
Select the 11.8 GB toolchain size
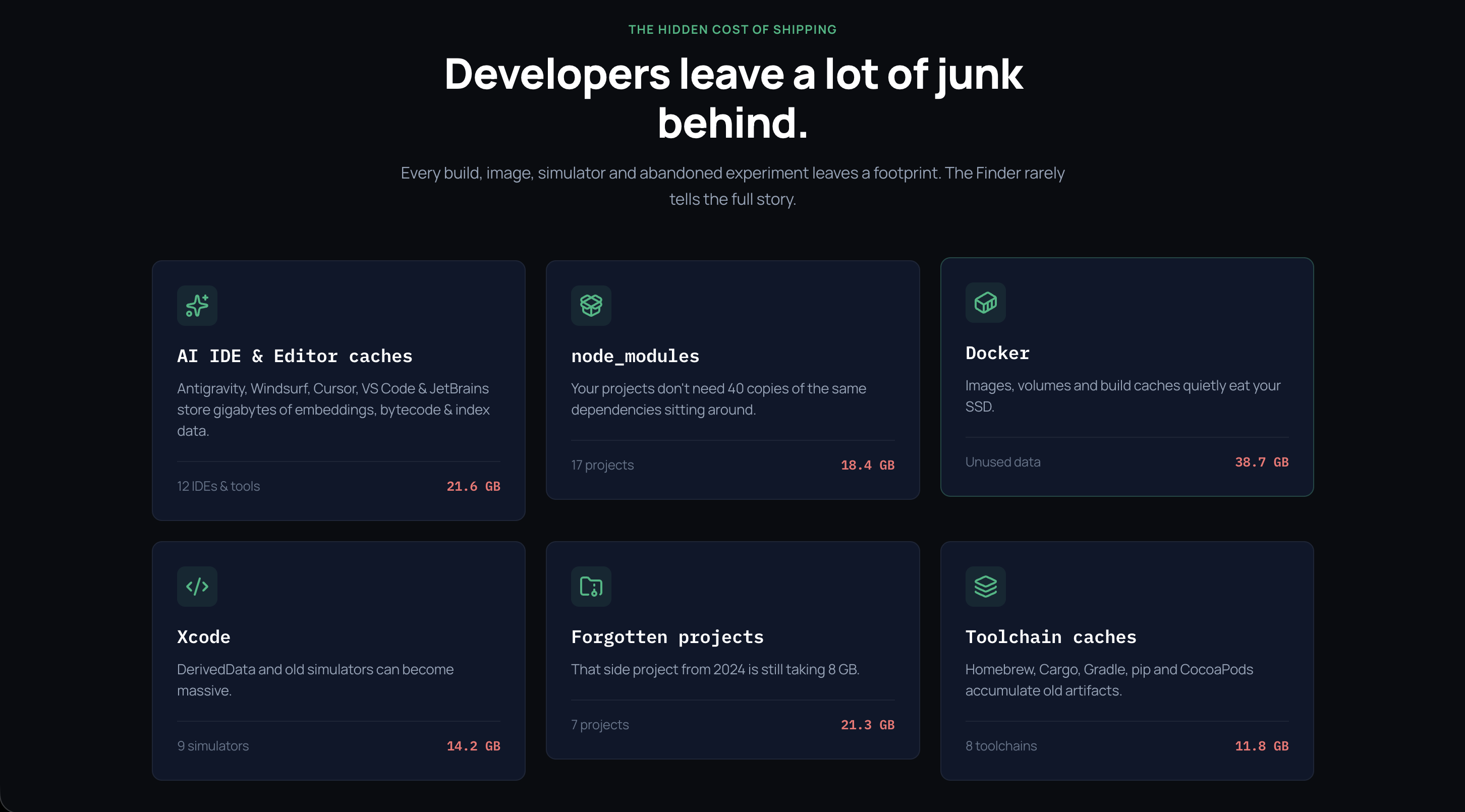tap(1261, 746)
